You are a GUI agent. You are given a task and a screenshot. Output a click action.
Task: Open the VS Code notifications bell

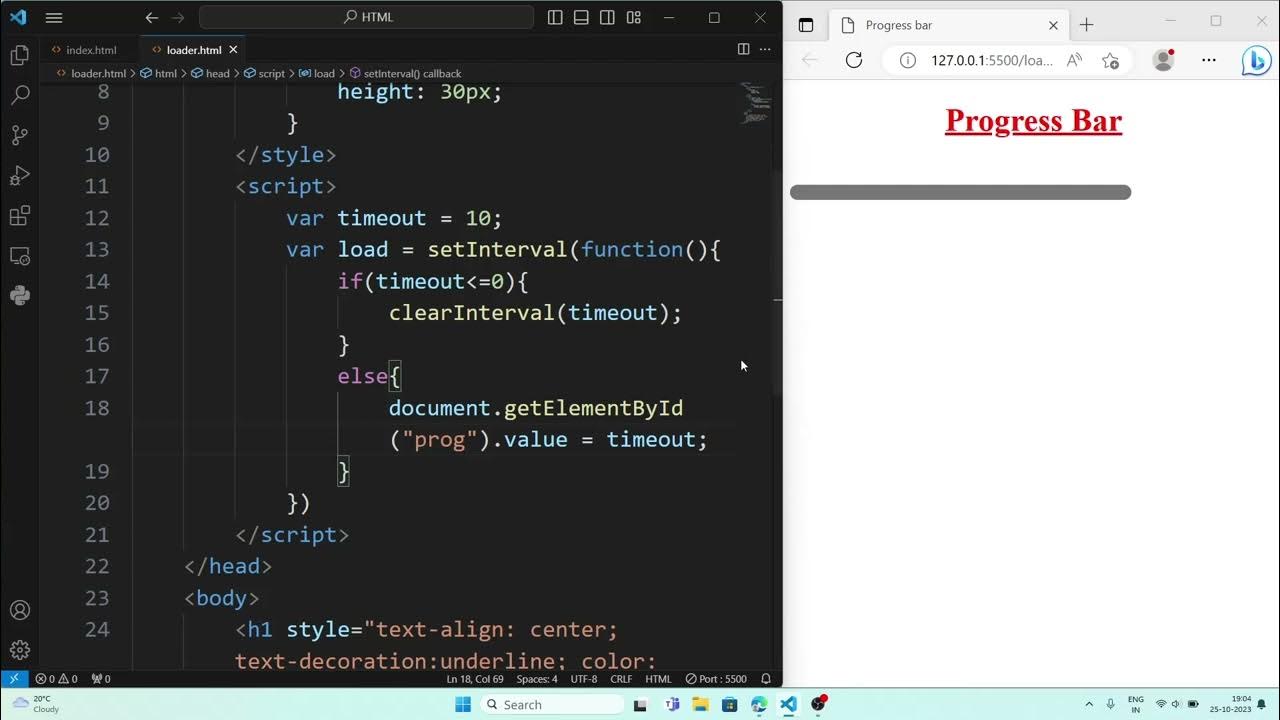click(766, 679)
